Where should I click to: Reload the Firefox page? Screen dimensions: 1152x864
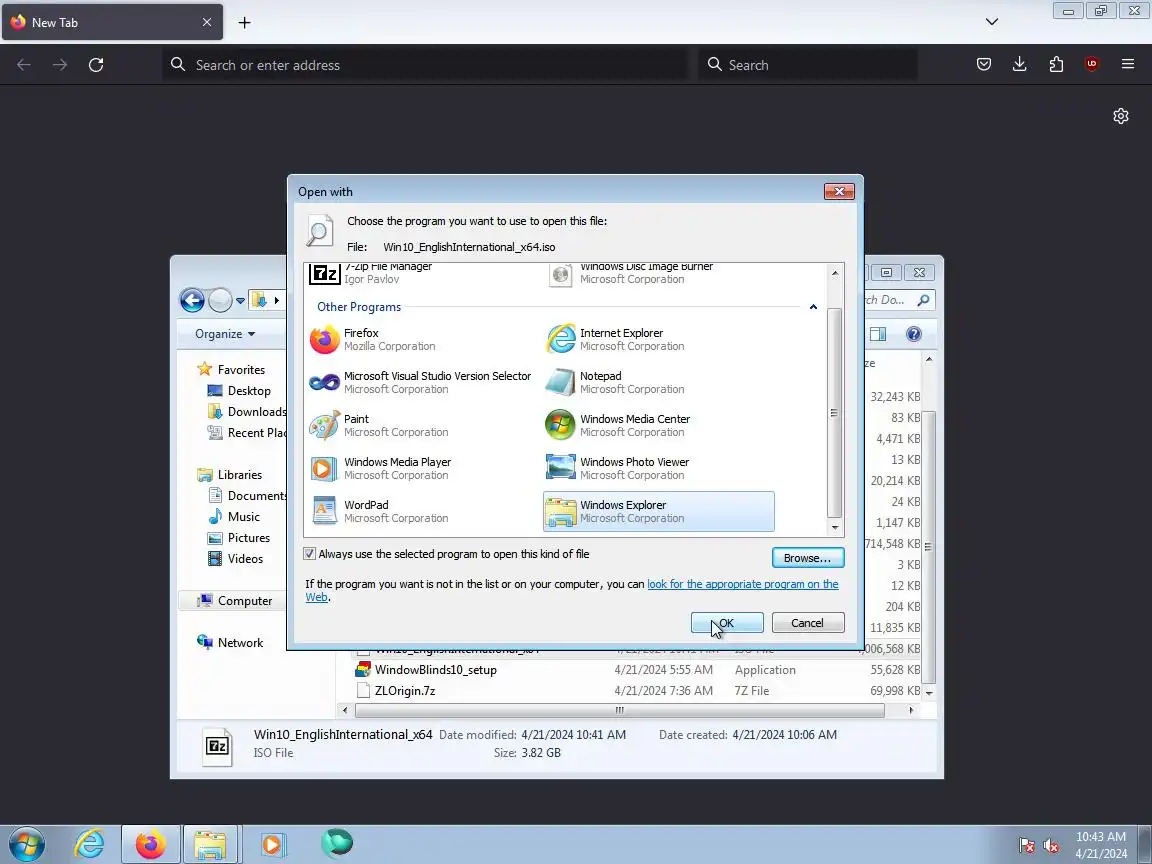[96, 65]
